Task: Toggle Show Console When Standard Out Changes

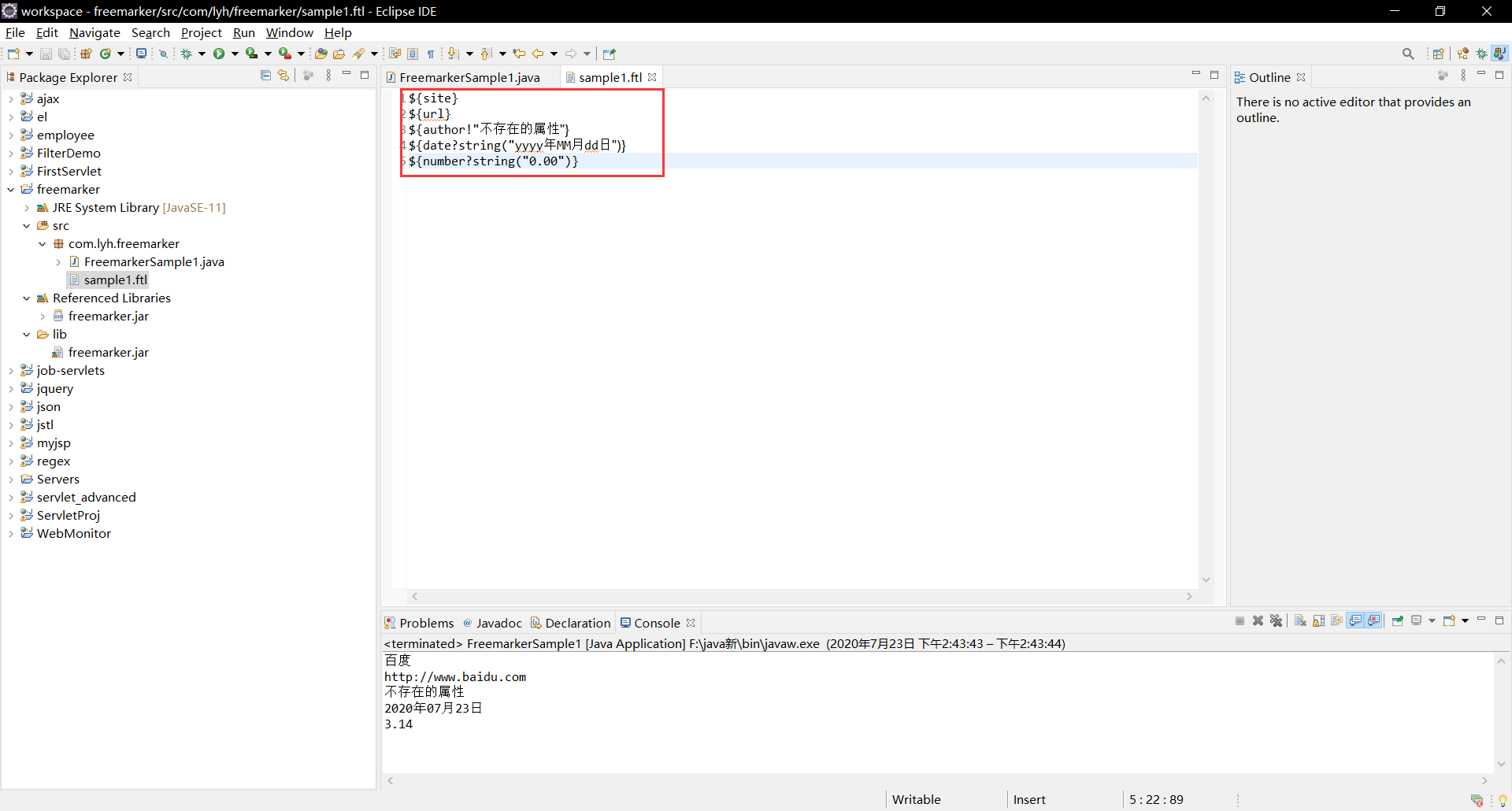Action: (x=1356, y=621)
